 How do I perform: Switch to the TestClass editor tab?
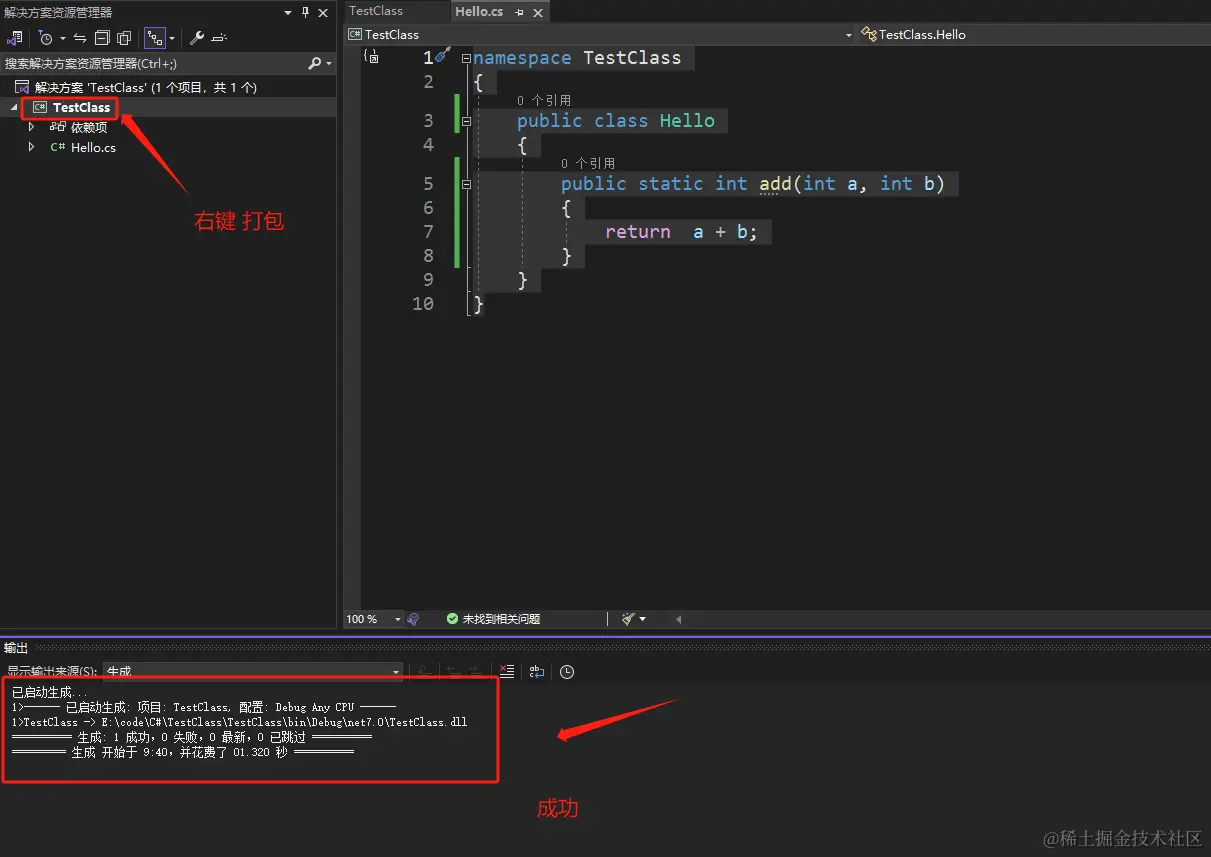pyautogui.click(x=376, y=11)
